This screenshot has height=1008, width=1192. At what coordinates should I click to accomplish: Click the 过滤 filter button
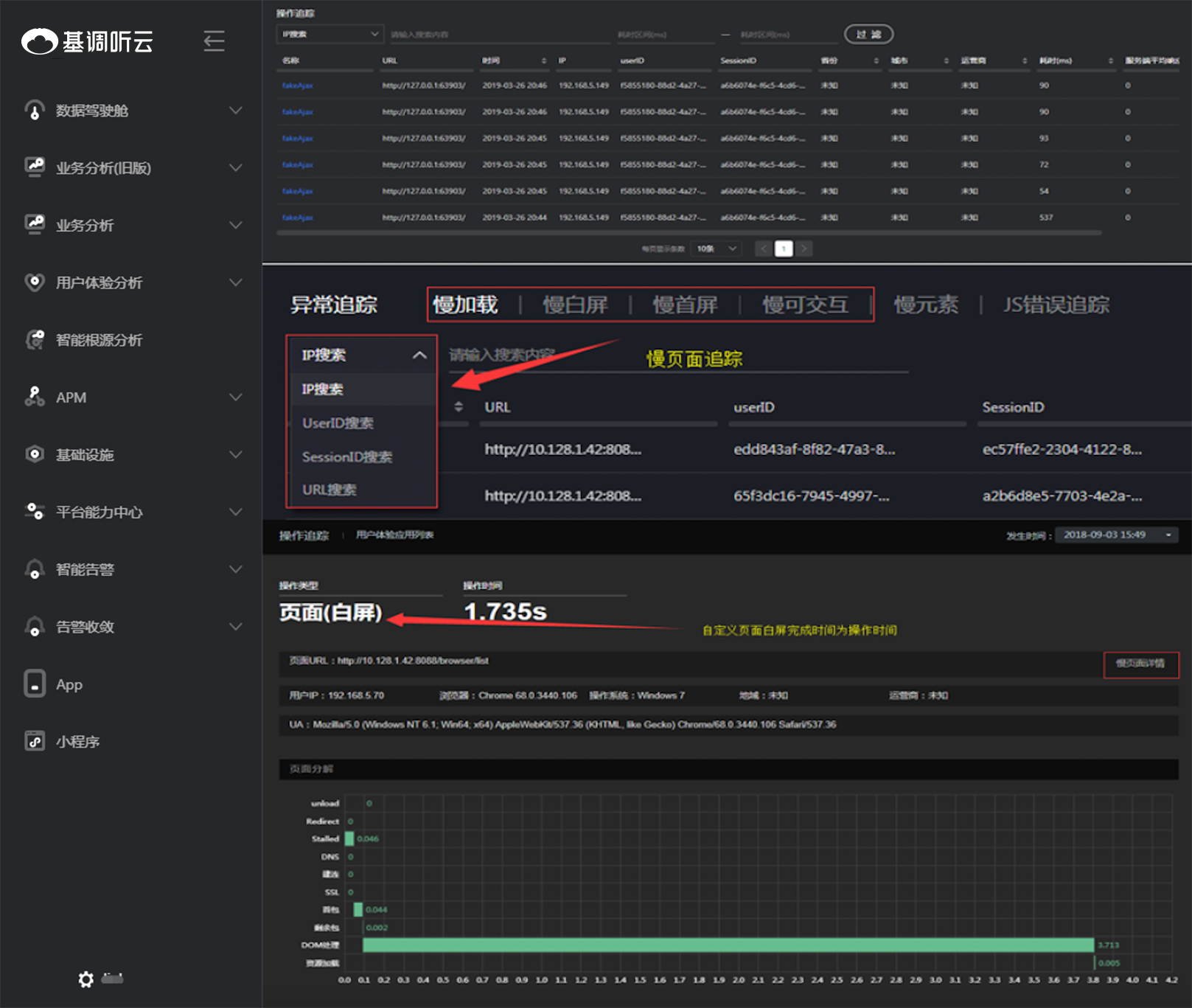(x=868, y=33)
